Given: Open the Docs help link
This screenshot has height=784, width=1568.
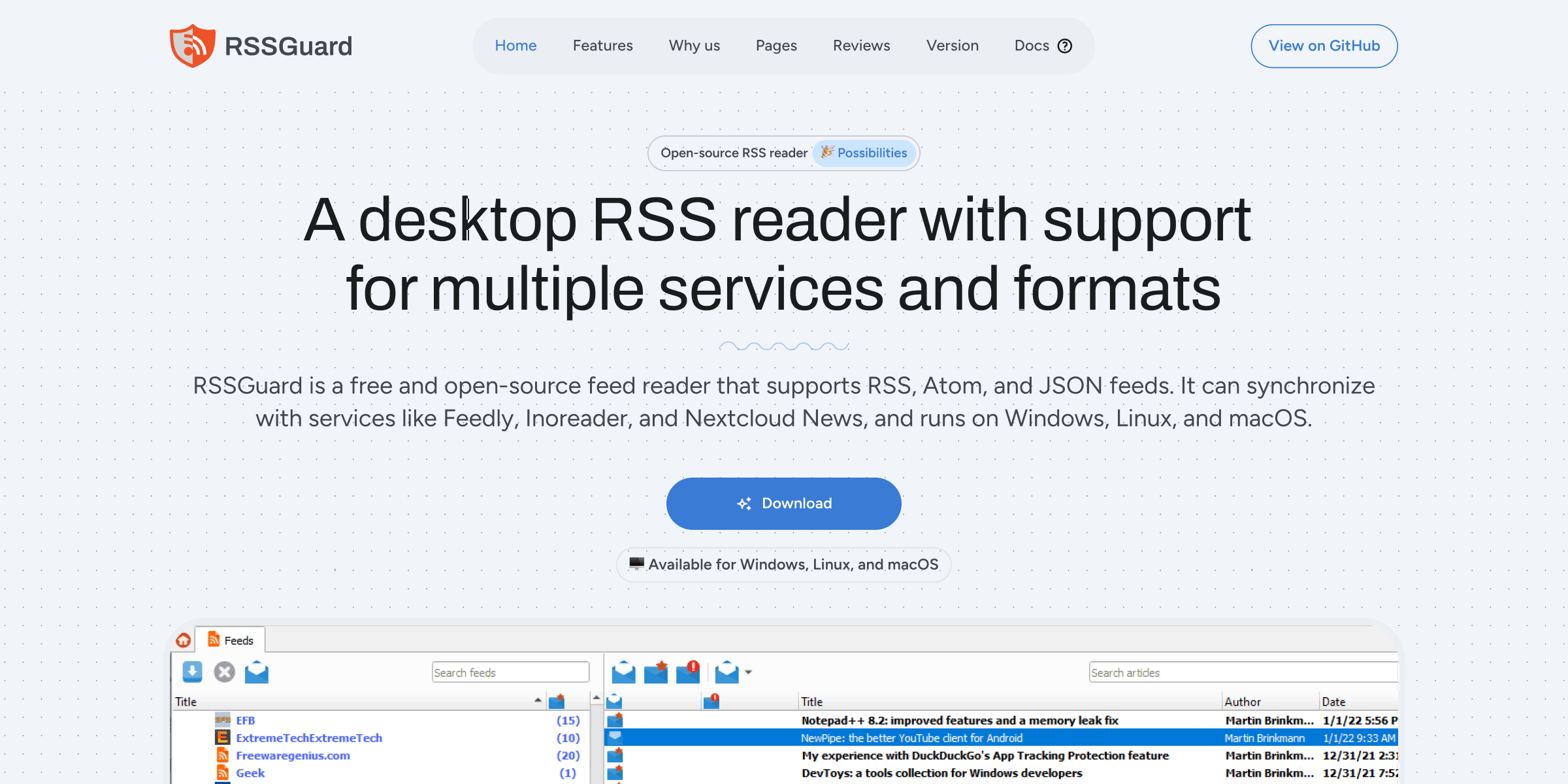Looking at the screenshot, I should 1043,46.
